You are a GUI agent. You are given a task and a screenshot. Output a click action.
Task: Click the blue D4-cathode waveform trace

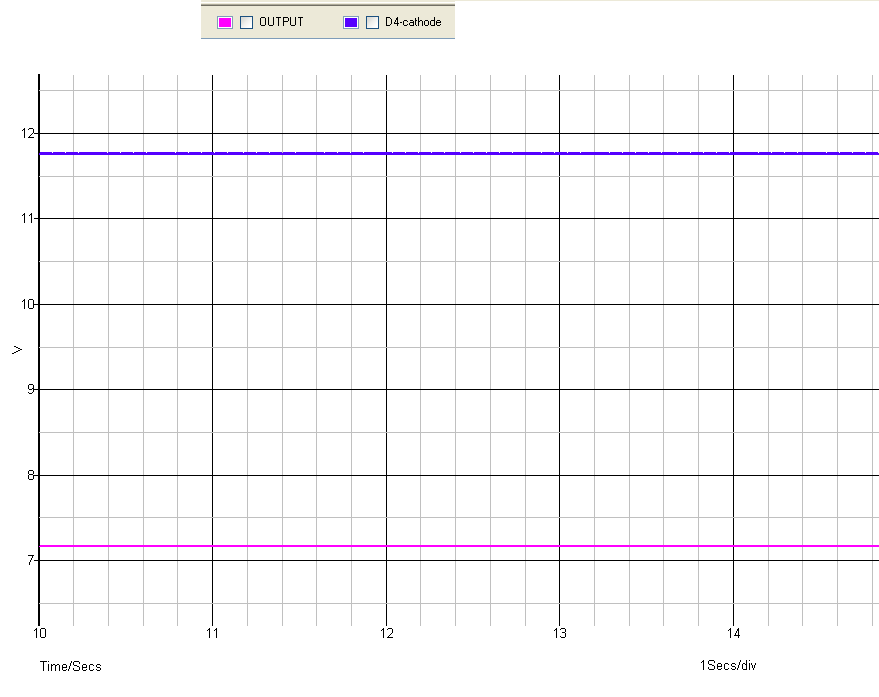[x=459, y=153]
